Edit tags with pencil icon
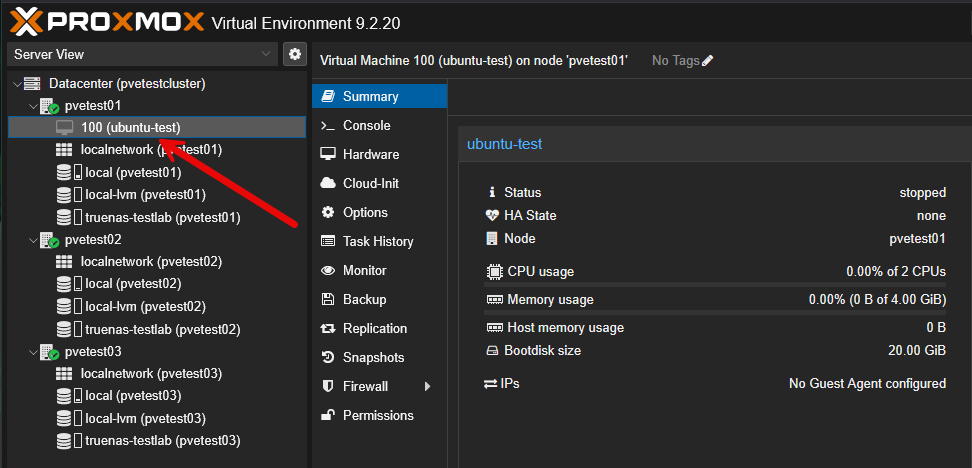 [x=707, y=61]
